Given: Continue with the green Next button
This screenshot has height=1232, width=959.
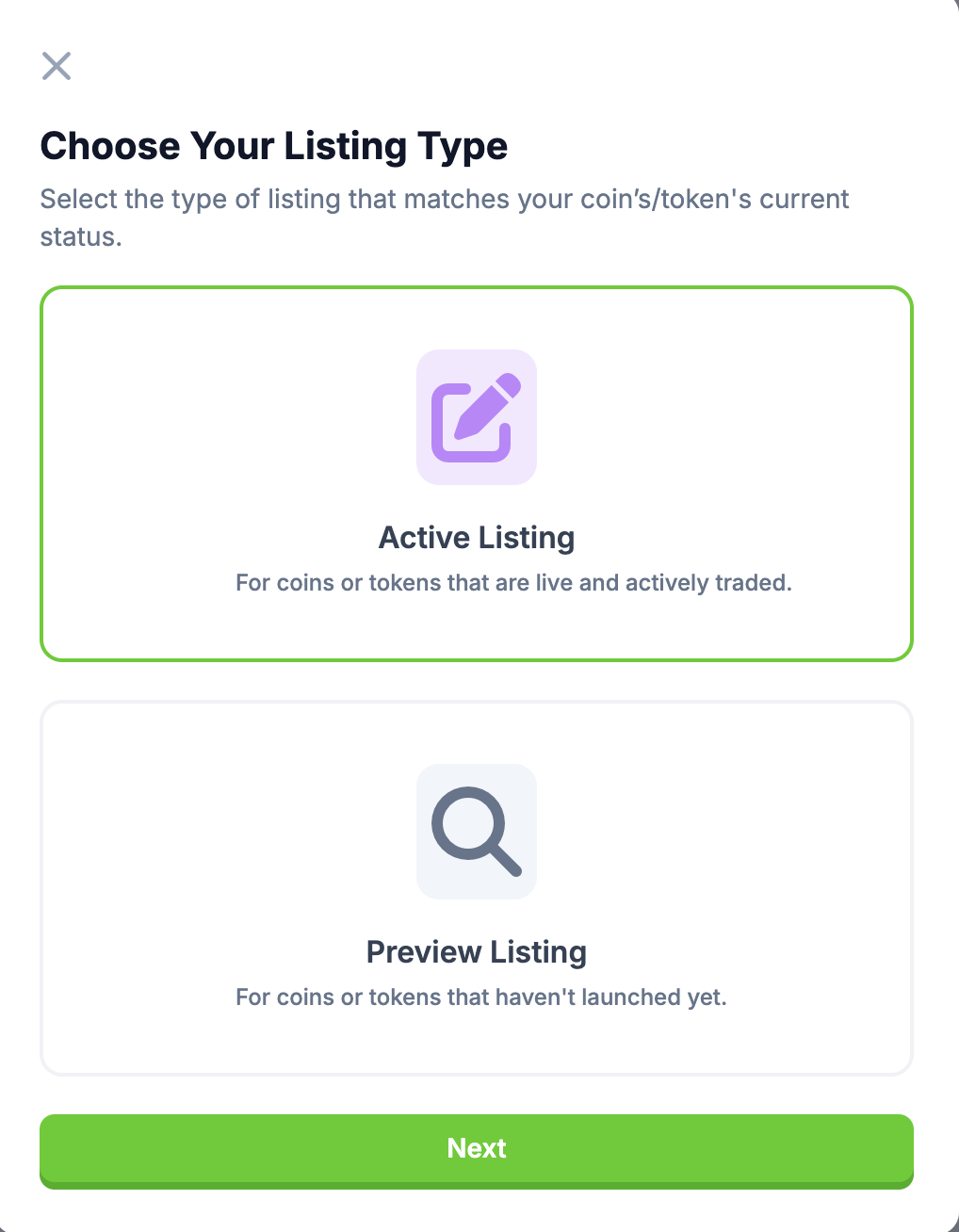Looking at the screenshot, I should (477, 1151).
